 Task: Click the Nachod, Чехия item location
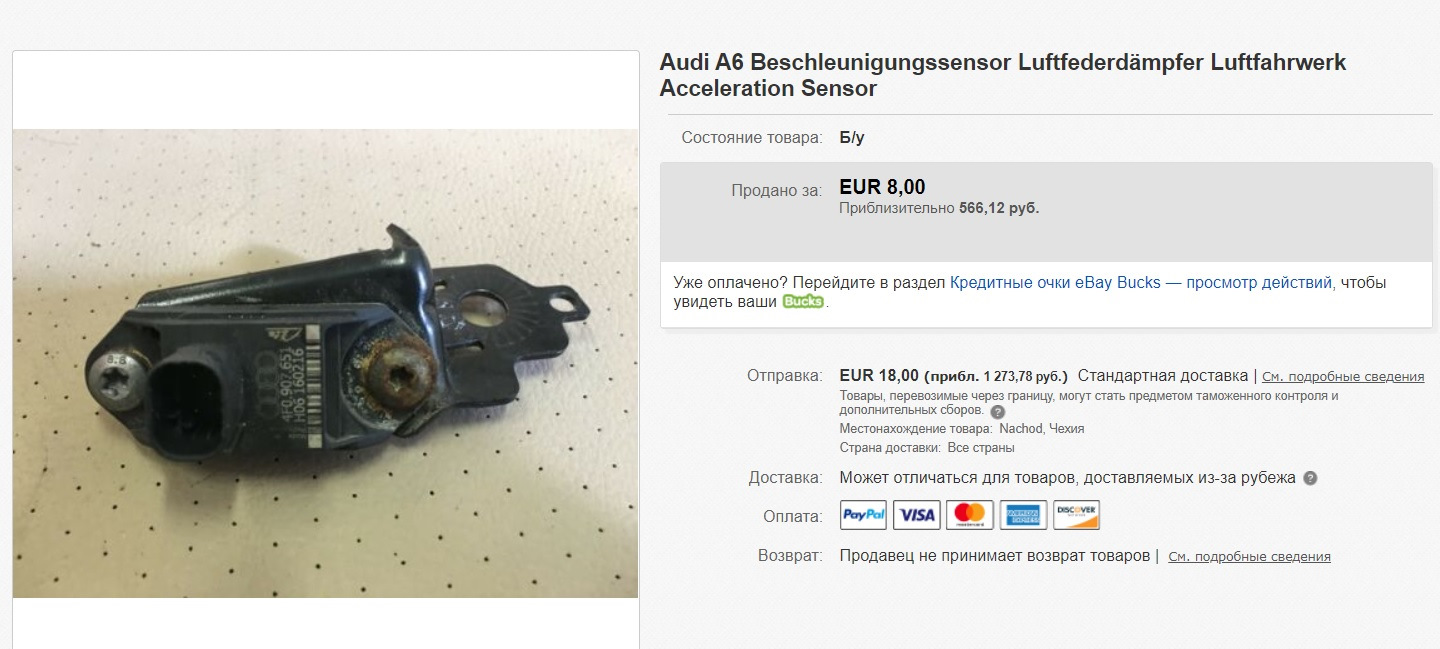1042,428
